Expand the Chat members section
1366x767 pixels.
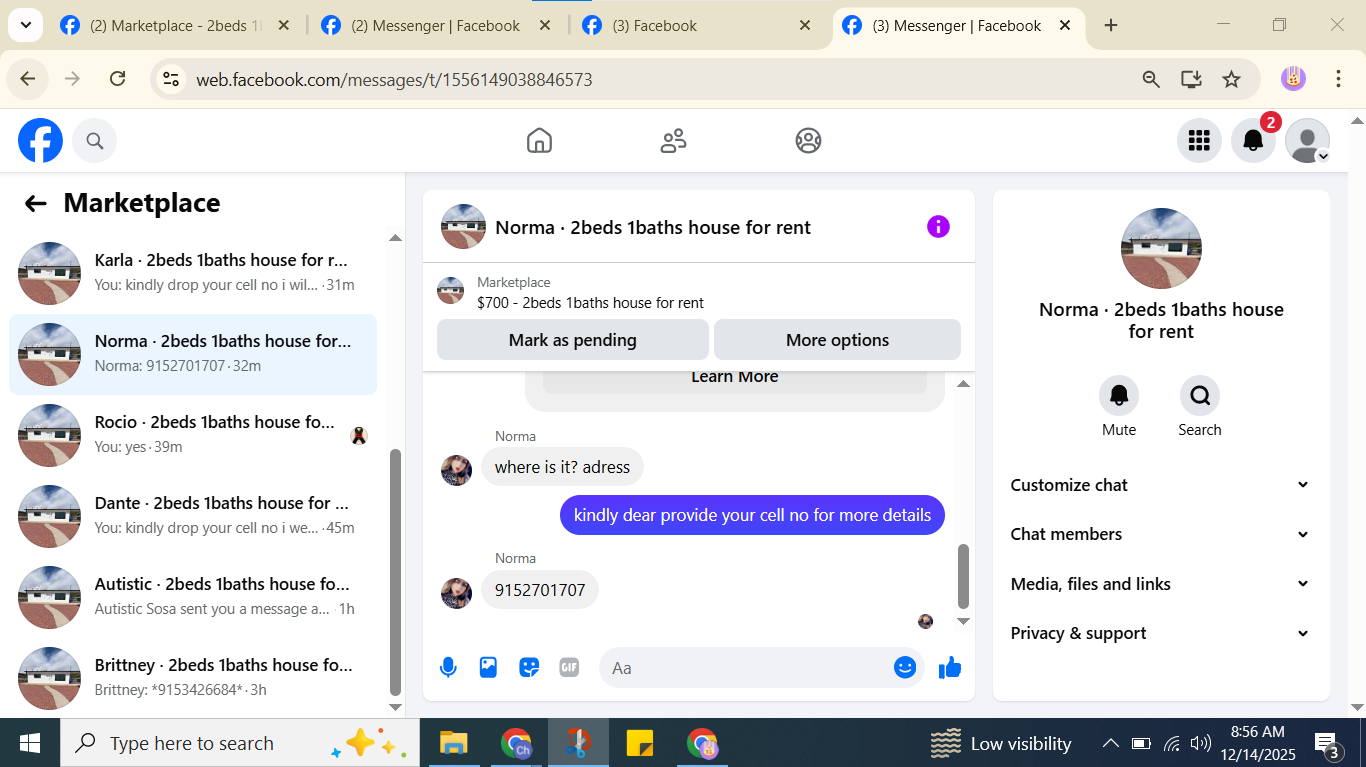1160,534
